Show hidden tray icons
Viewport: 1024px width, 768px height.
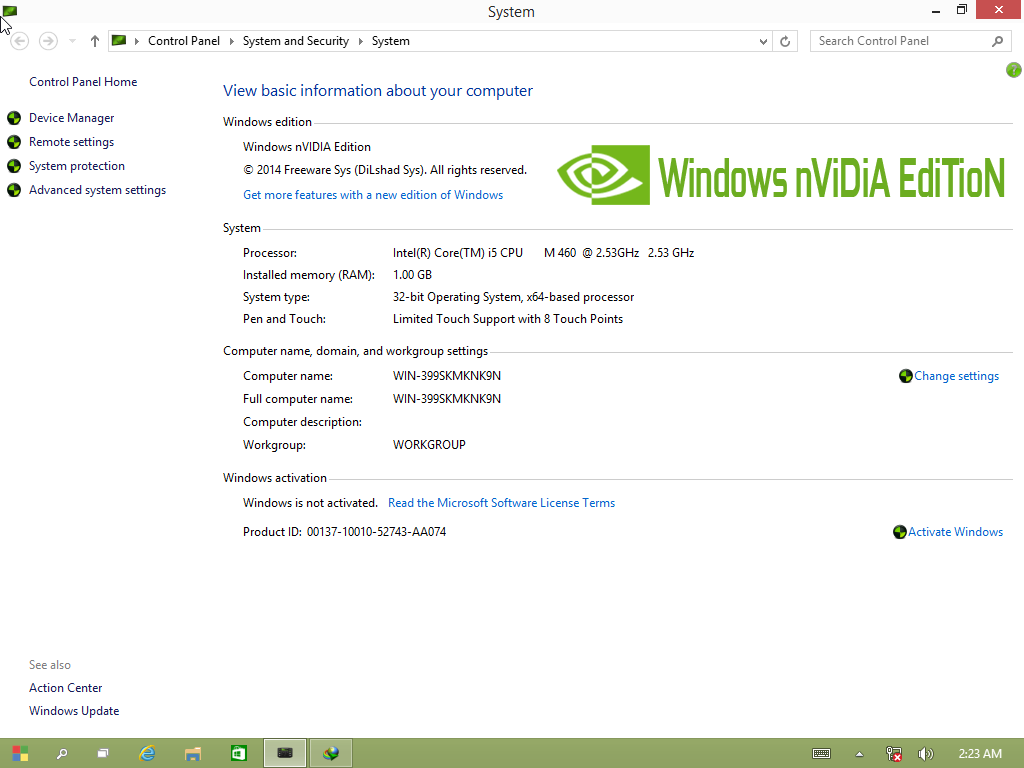pos(859,754)
